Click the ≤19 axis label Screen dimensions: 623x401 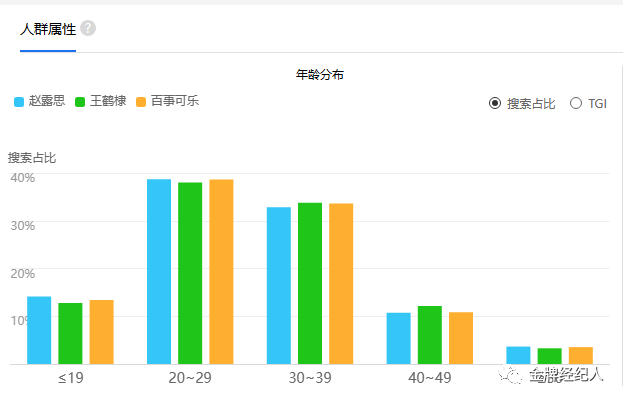click(71, 378)
